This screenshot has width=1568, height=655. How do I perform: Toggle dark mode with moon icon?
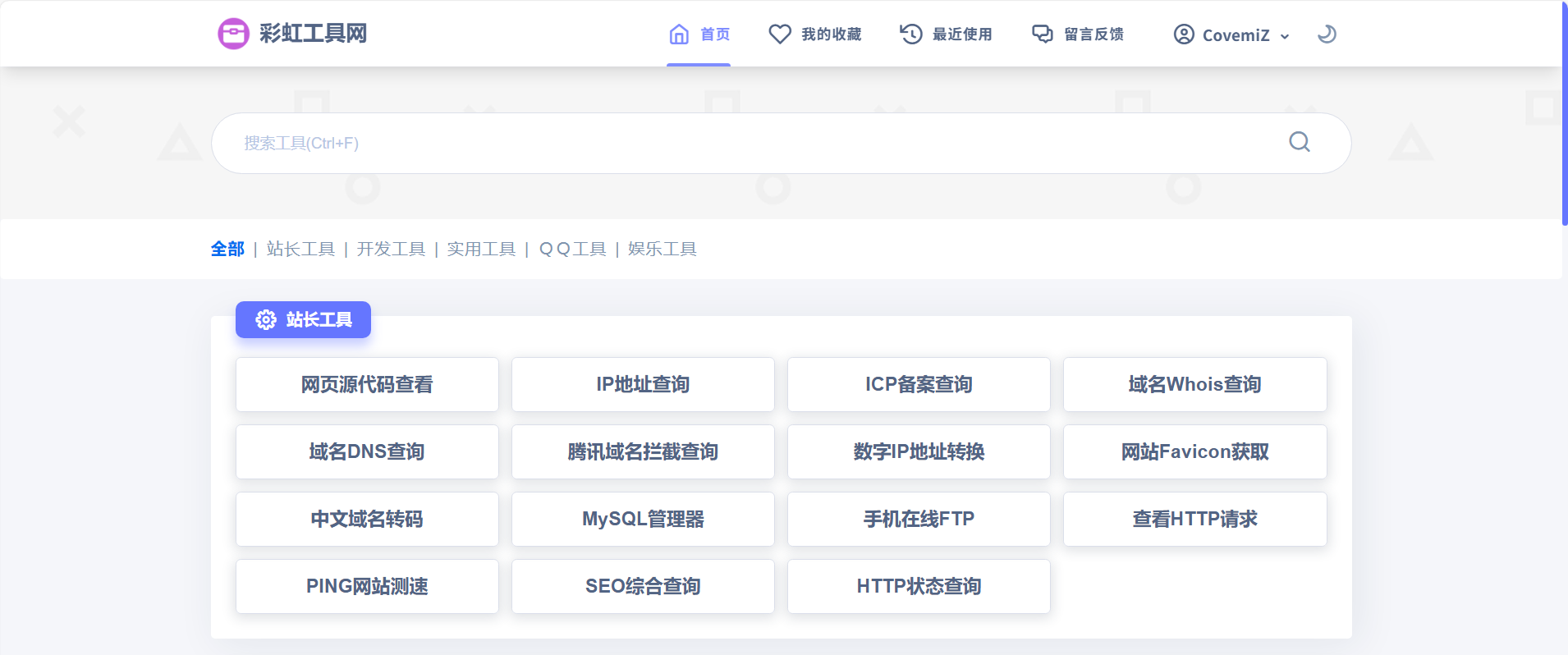click(1327, 34)
